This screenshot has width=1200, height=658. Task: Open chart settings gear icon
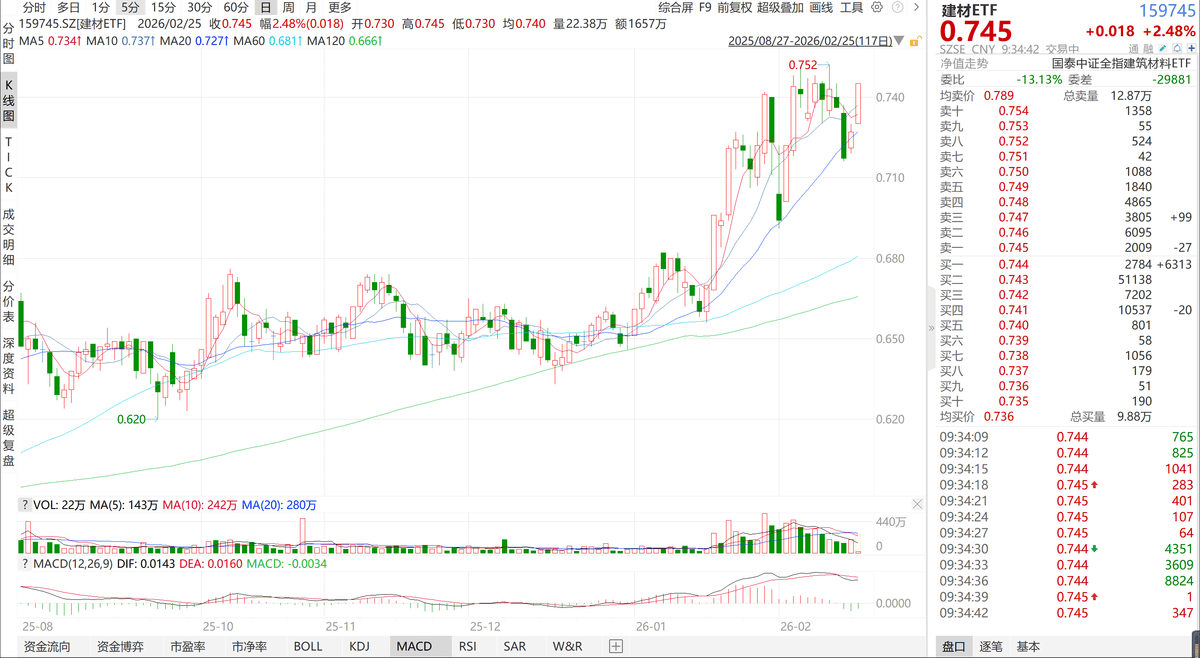(877, 7)
